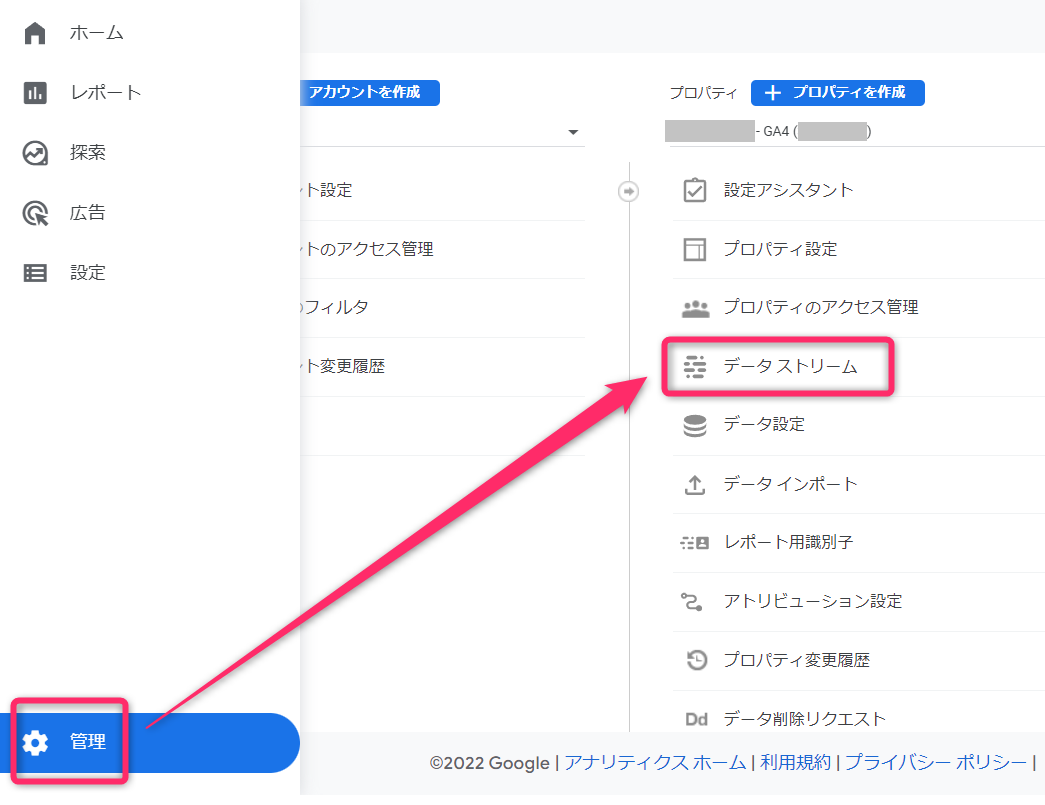Click the Setup Assistant checklist icon

(694, 190)
